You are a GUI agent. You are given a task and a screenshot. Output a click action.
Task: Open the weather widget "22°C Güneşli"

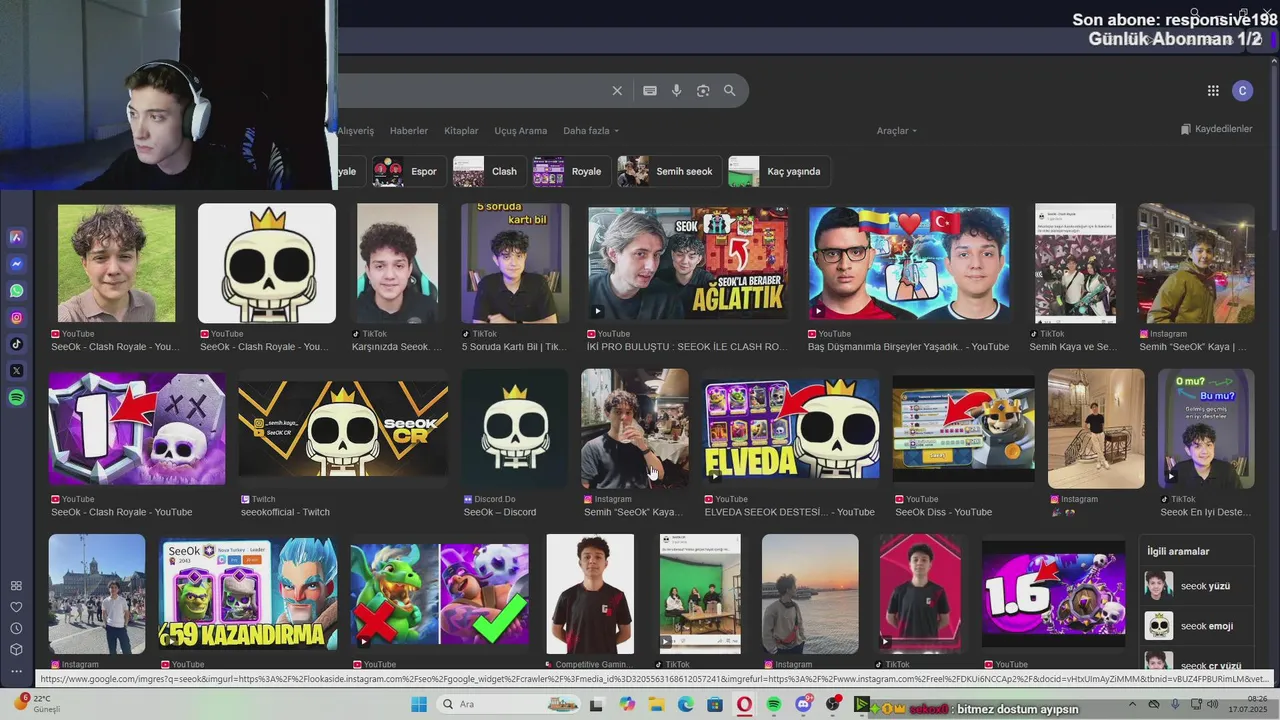point(38,704)
